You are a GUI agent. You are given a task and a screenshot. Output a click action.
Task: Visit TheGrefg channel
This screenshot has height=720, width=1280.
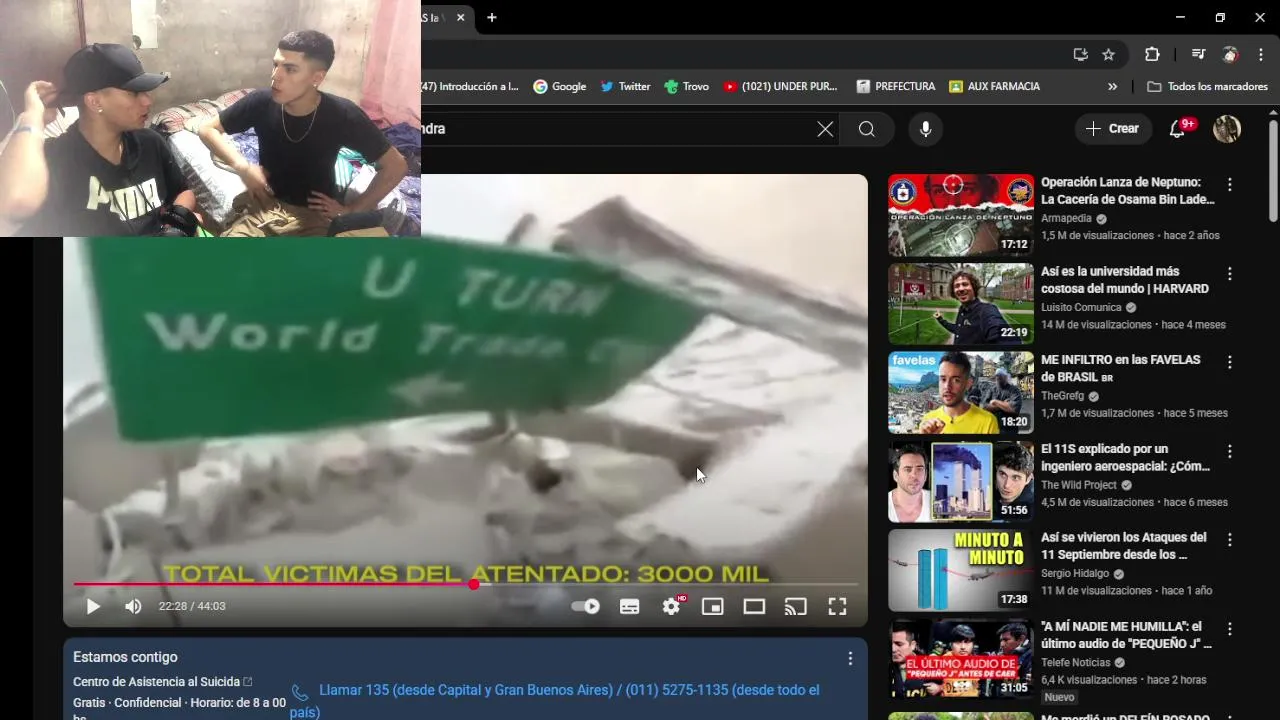tap(1062, 396)
